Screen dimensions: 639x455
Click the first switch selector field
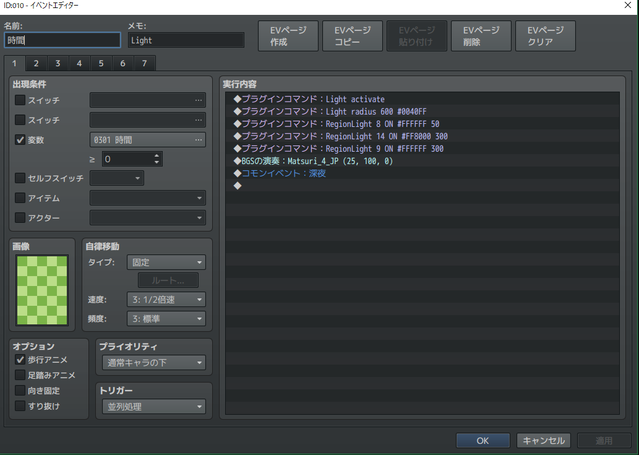[148, 100]
